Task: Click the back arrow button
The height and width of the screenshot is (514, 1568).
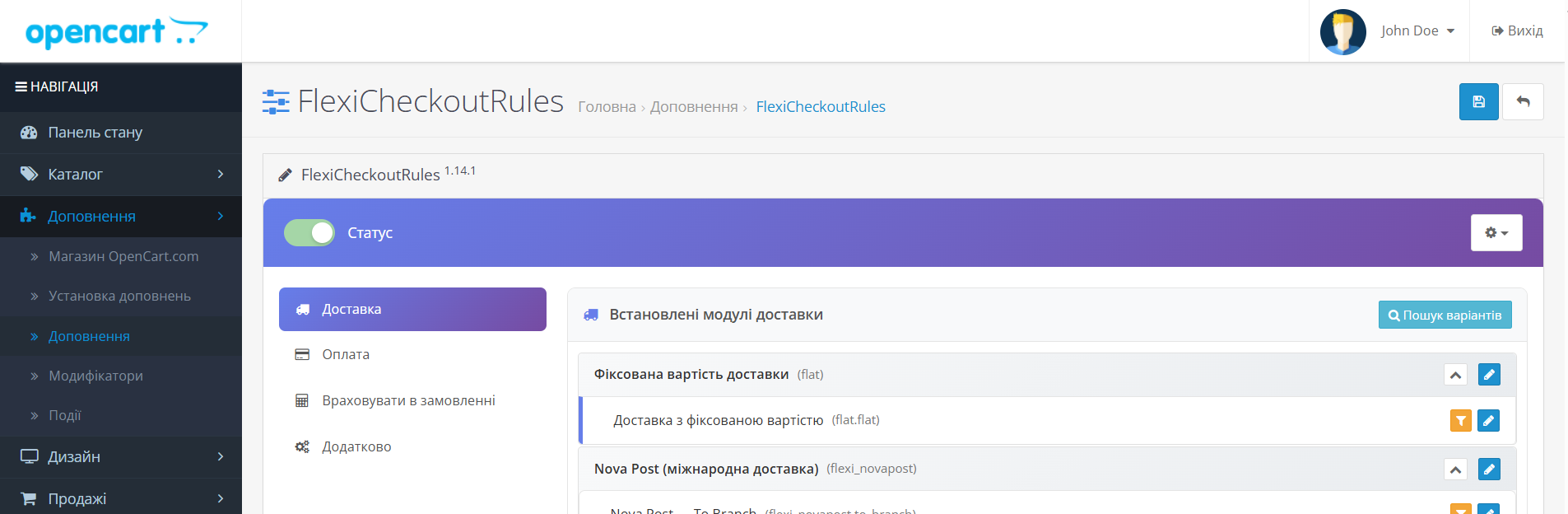Action: 1523,102
